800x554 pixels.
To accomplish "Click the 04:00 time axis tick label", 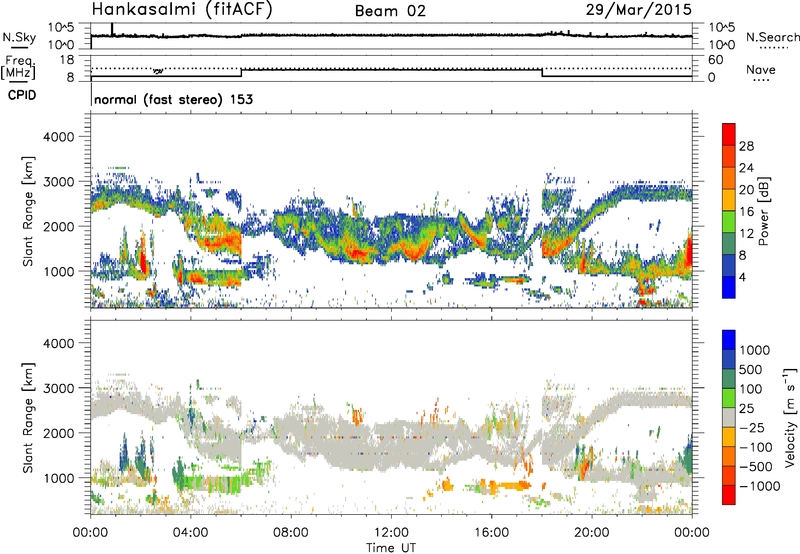I will tap(191, 533).
